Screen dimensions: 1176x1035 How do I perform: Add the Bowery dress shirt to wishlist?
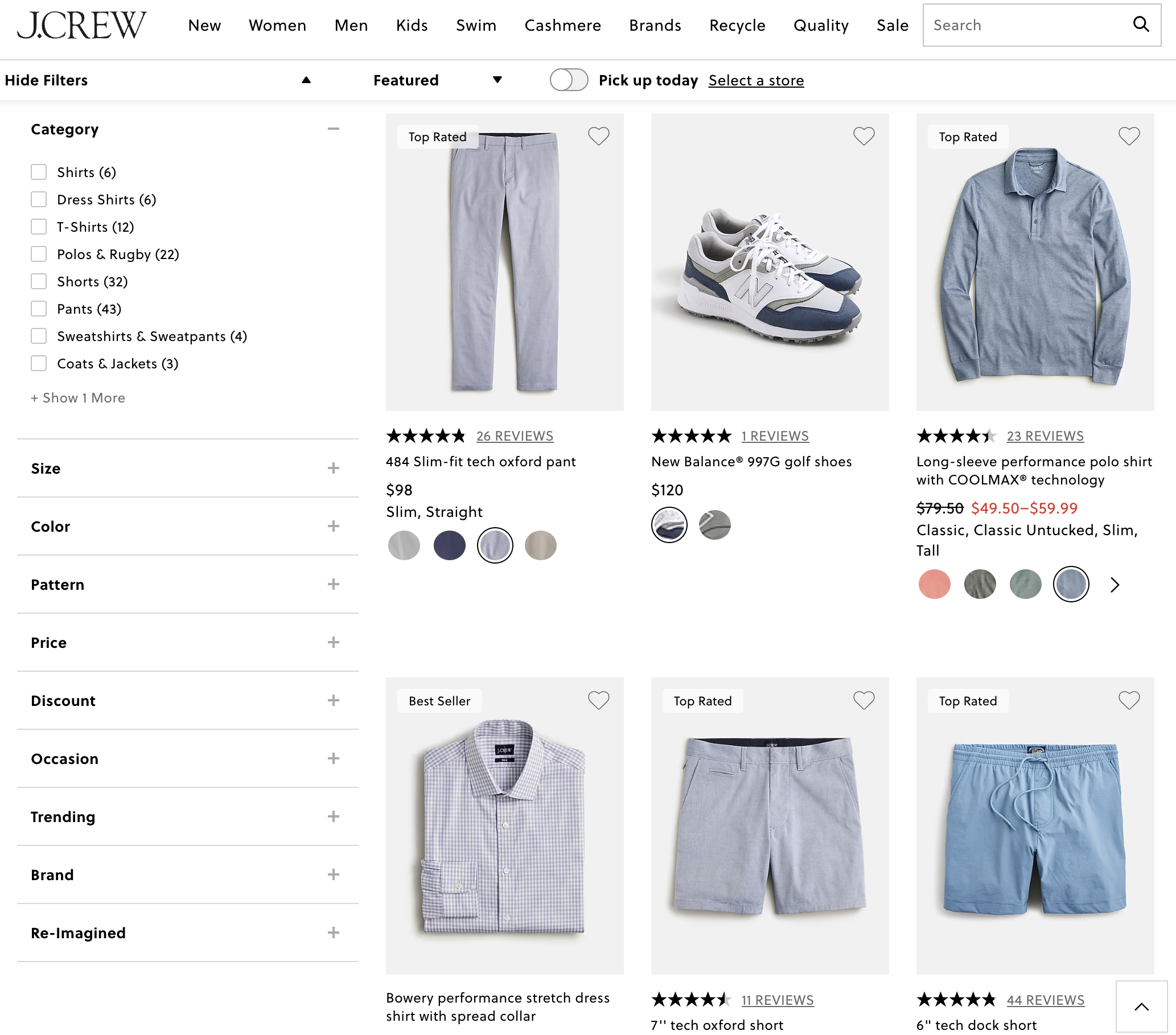599,700
